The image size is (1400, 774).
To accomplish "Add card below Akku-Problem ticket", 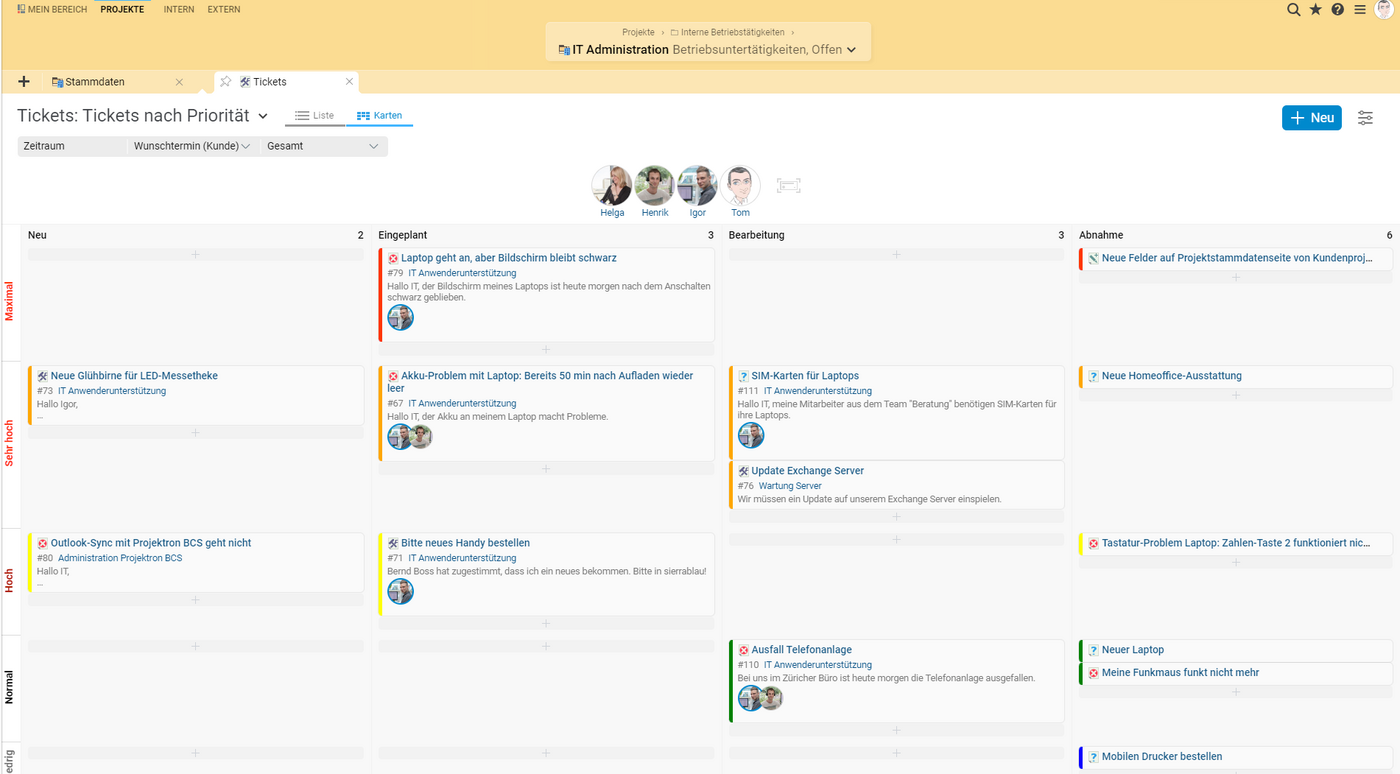I will (546, 469).
